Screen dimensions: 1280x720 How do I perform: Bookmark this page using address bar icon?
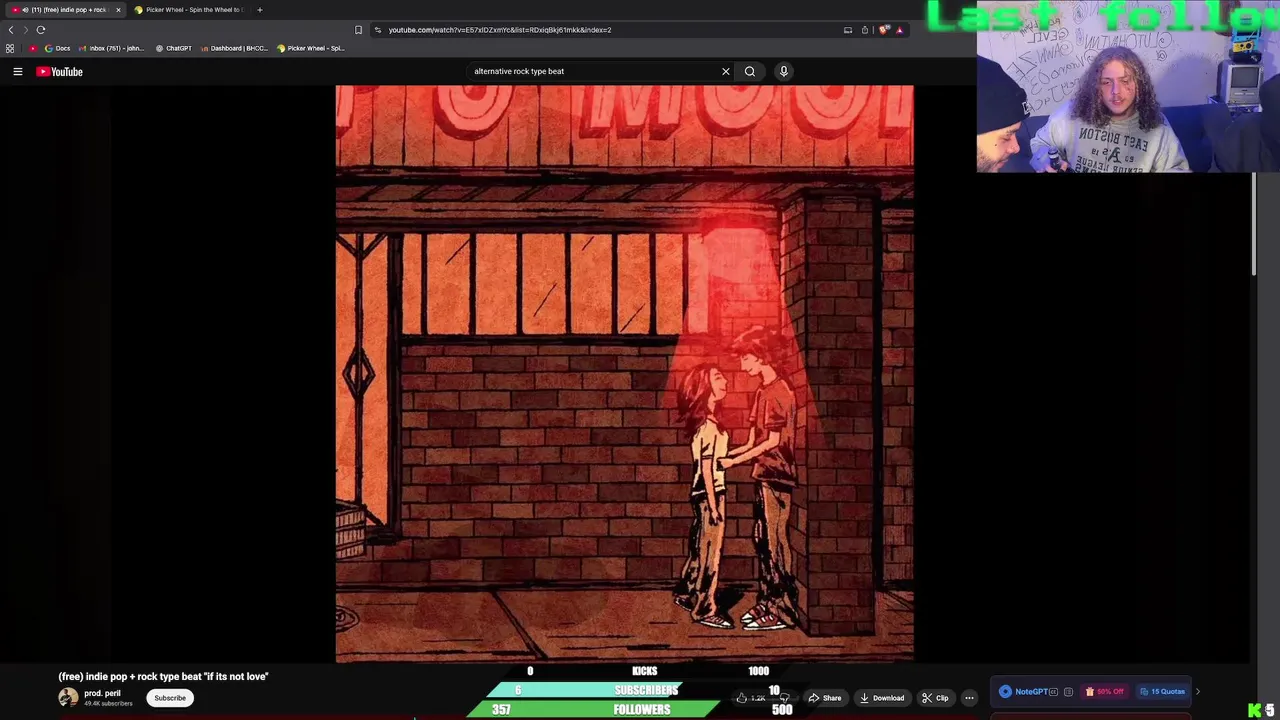(358, 30)
